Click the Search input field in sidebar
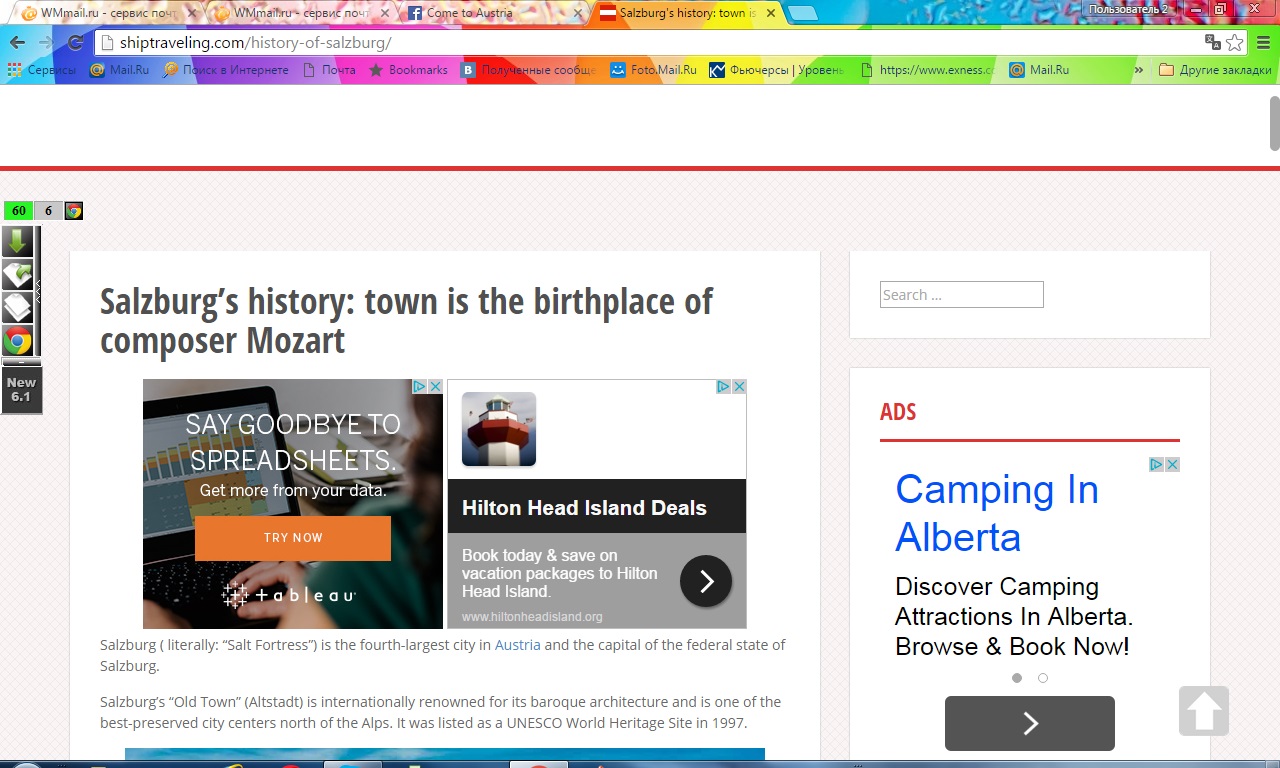Viewport: 1280px width, 768px height. 961,295
